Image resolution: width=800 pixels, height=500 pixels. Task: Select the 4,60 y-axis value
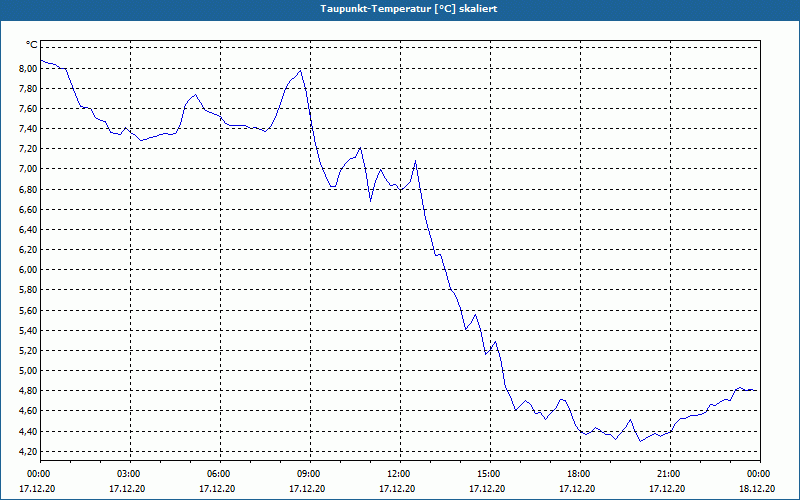(28, 411)
